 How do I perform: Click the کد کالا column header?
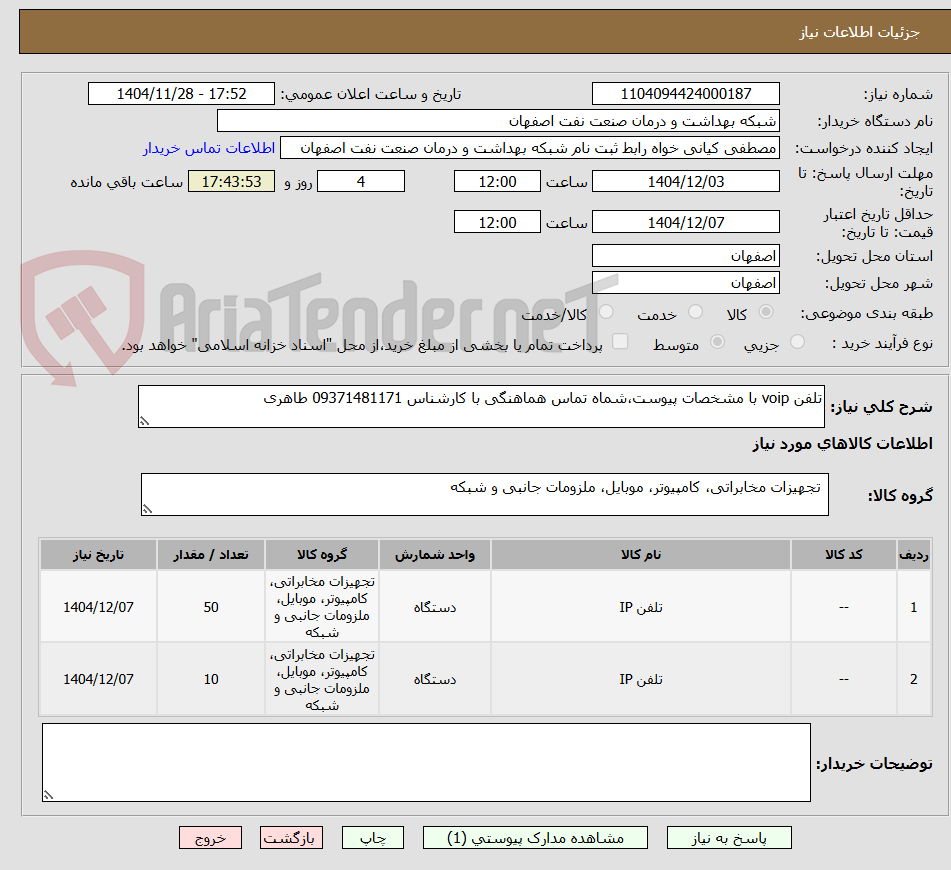point(844,555)
